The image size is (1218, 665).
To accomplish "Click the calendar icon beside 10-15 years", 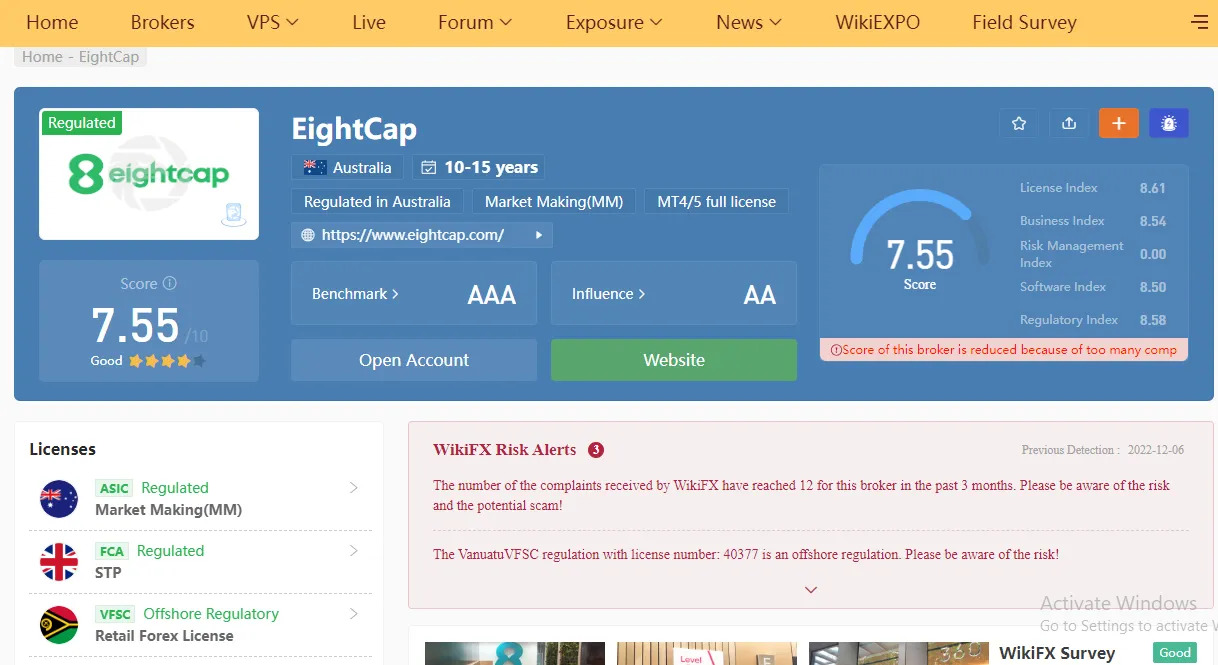I will [x=429, y=167].
